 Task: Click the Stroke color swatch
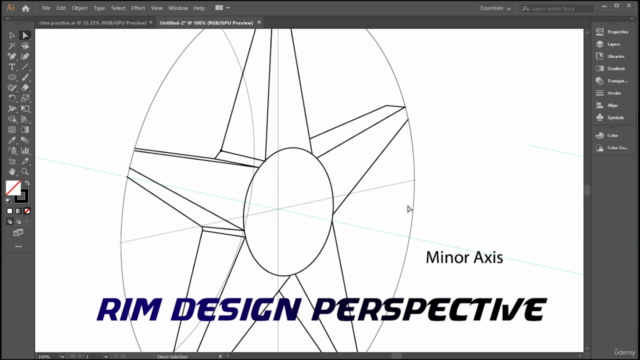[22, 197]
